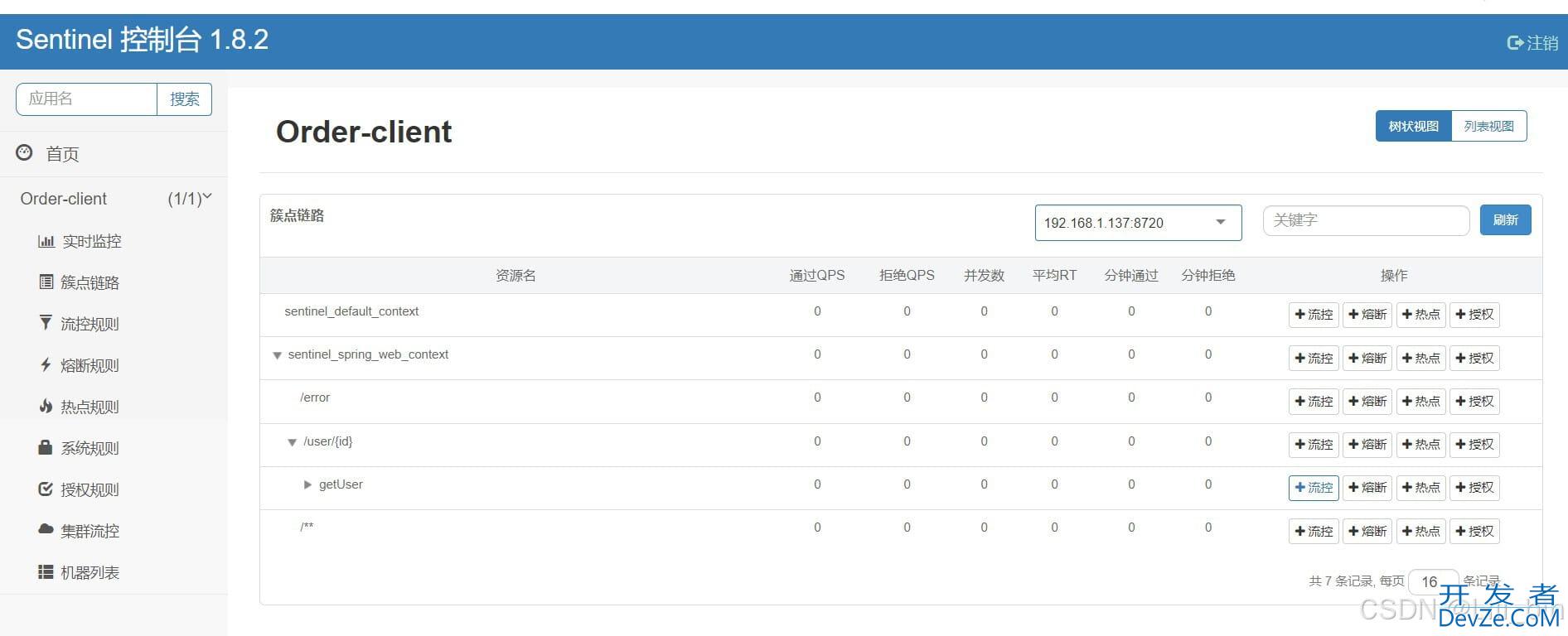This screenshot has height=636, width=1568.
Task: Click the 资源名 column header
Action: (515, 276)
